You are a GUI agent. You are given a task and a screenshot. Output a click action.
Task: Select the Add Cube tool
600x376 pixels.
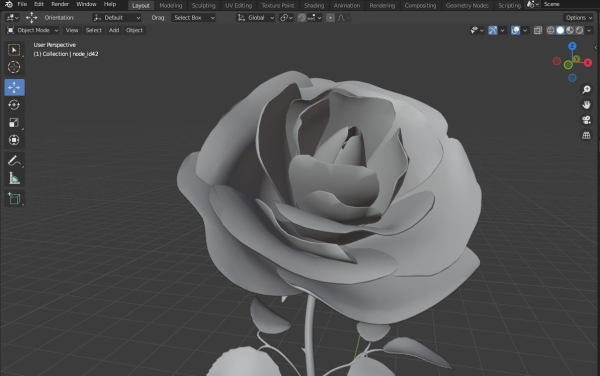point(14,199)
